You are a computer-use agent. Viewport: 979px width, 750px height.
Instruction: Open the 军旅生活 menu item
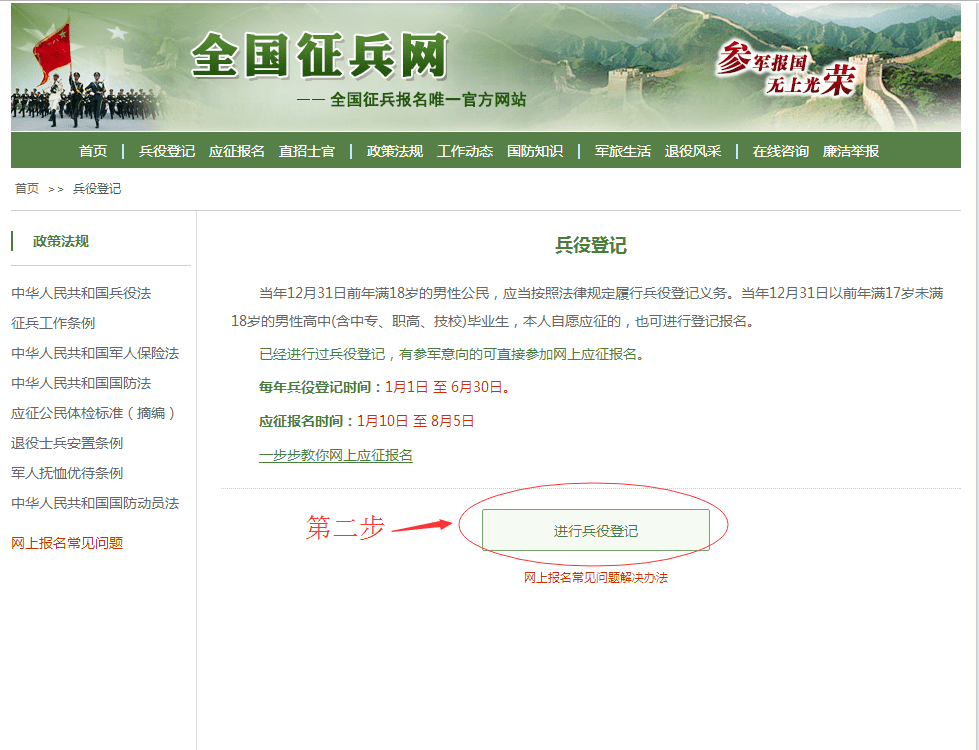click(622, 151)
